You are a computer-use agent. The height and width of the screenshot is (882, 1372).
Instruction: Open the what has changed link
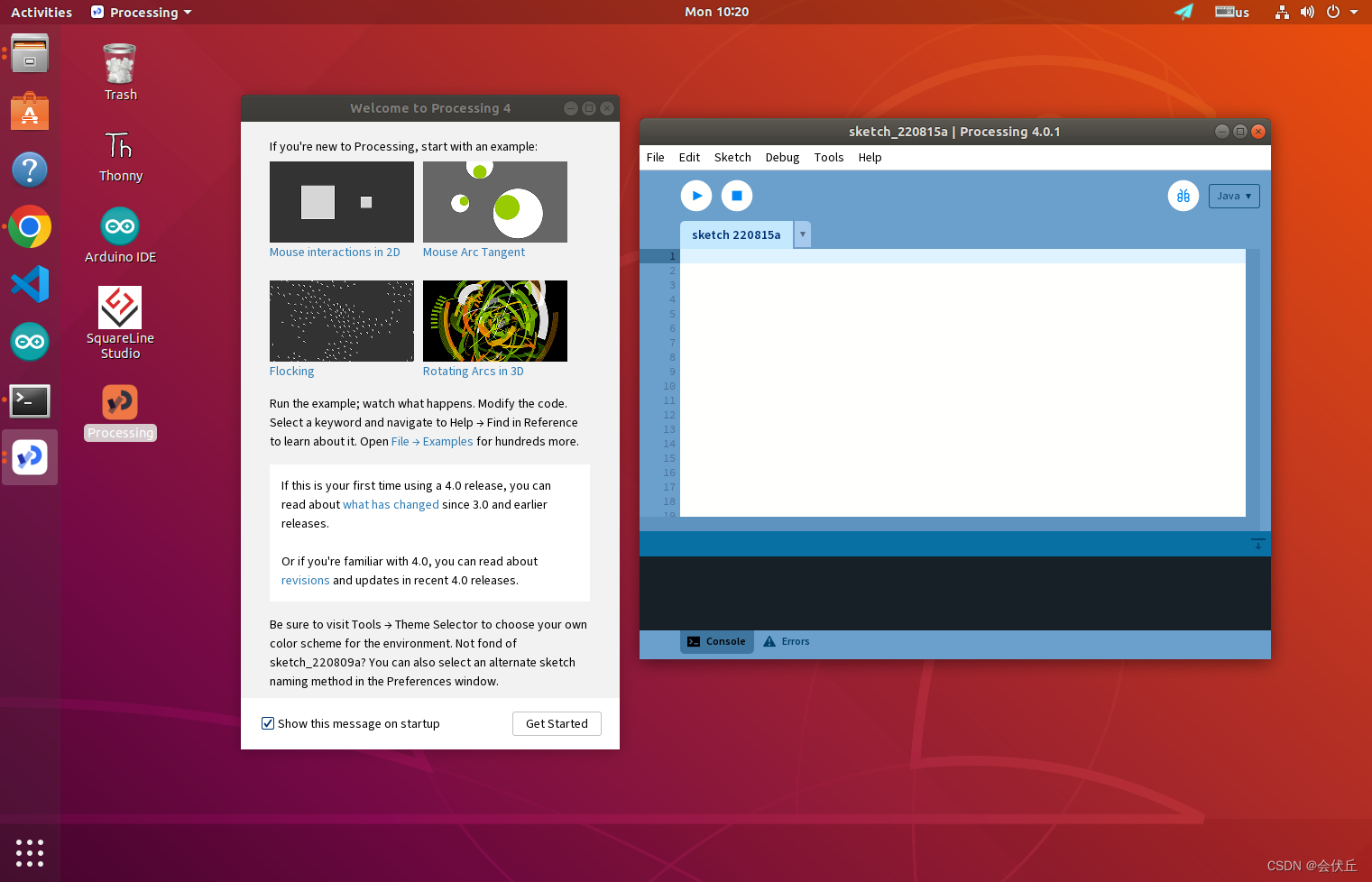pyautogui.click(x=391, y=505)
